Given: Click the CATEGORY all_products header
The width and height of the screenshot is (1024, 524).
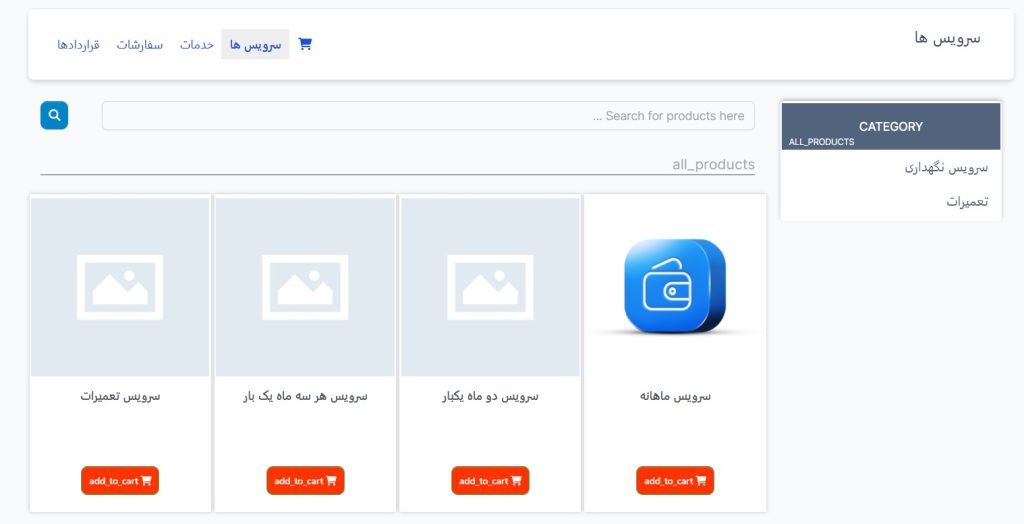Looking at the screenshot, I should (x=890, y=127).
